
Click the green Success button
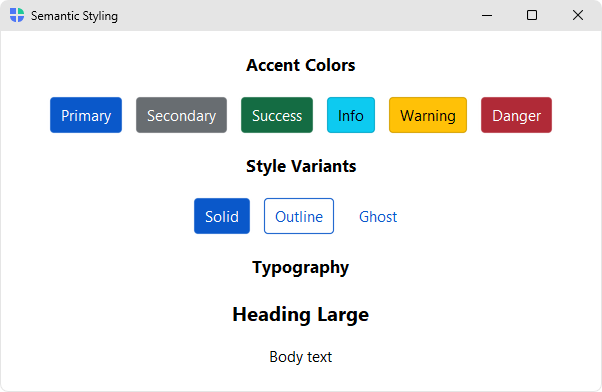pyautogui.click(x=277, y=115)
